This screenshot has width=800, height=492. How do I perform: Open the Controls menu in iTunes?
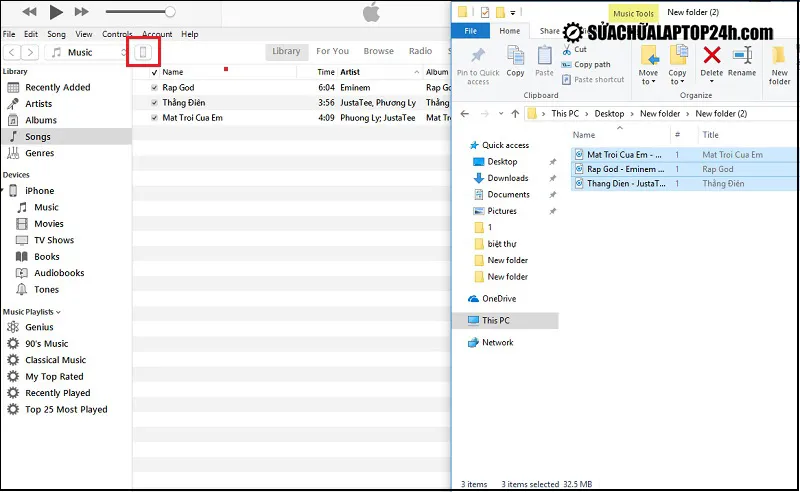click(x=117, y=34)
